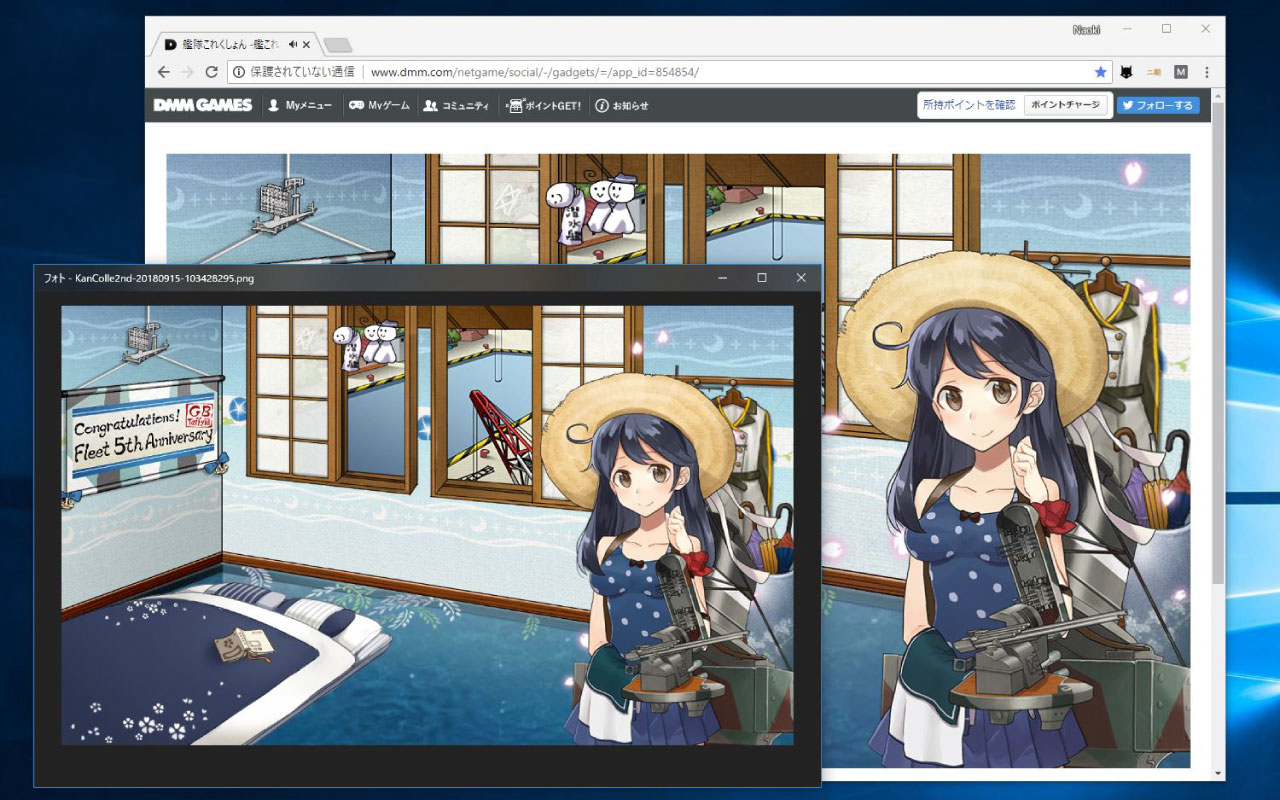The image size is (1280, 800).
Task: Toggle the bookmark star for this page
Action: tap(1100, 71)
